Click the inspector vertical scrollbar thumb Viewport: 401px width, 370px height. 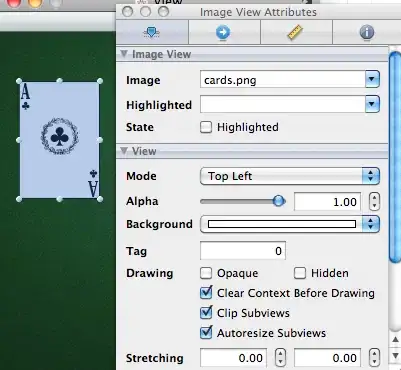[395, 157]
